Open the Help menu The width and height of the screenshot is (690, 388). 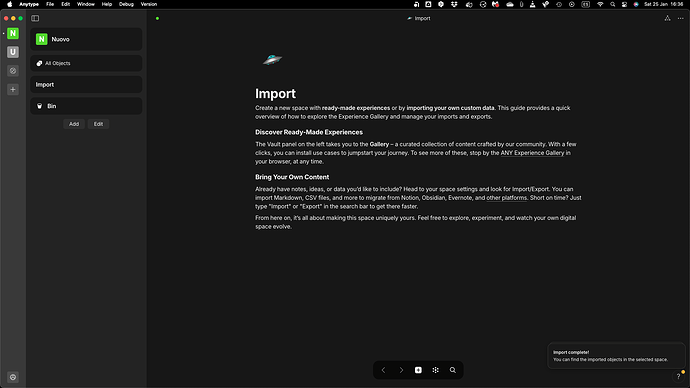coord(107,4)
